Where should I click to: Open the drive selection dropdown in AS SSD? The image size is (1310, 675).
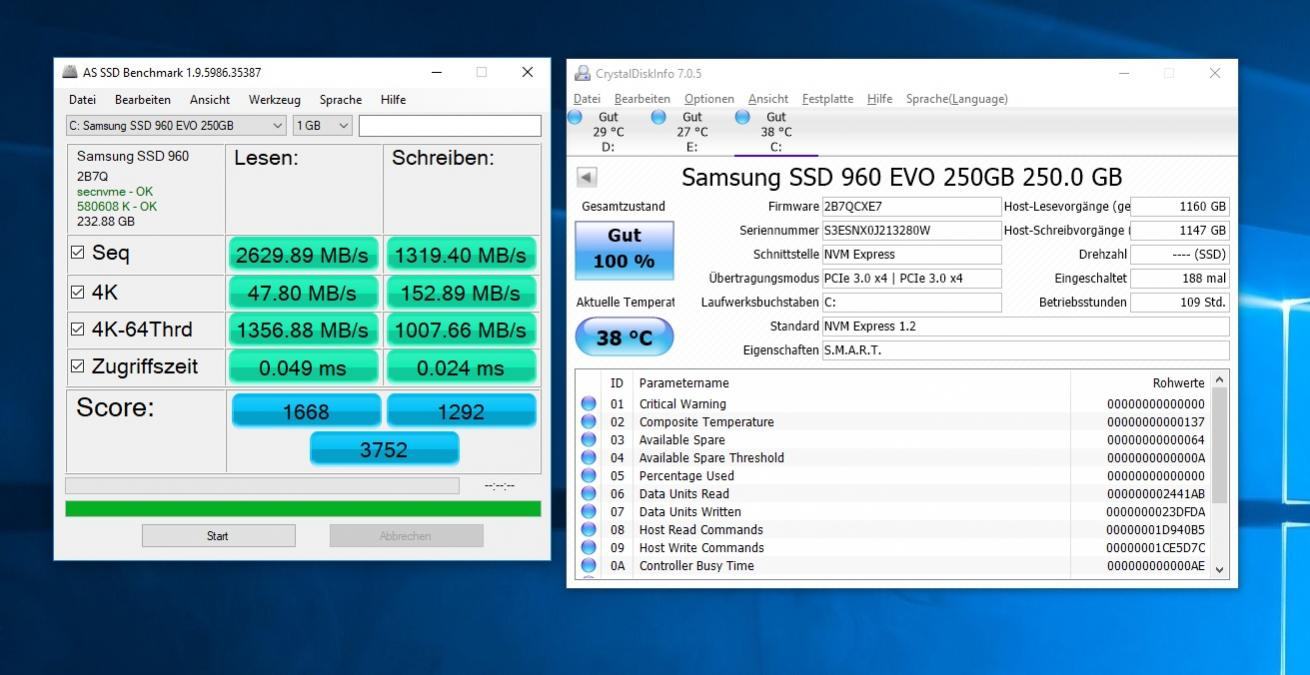[x=176, y=126]
